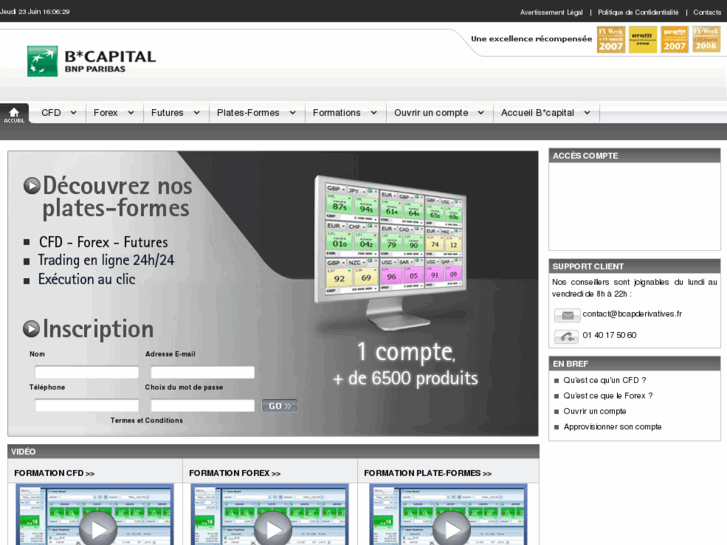Expand the Accueil B*capital menu arrow
Screen dimensions: 727x545
[587, 113]
